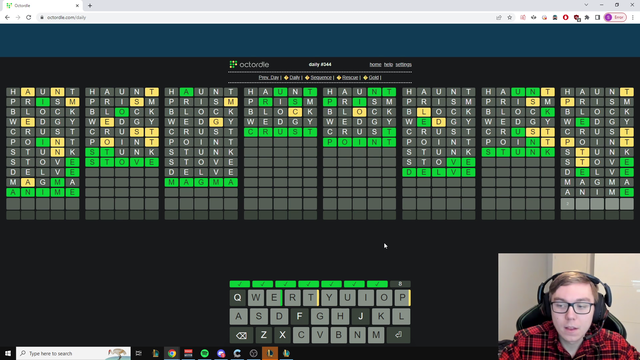The width and height of the screenshot is (640, 360).
Task: Open Chrome from the taskbar
Action: click(172, 353)
